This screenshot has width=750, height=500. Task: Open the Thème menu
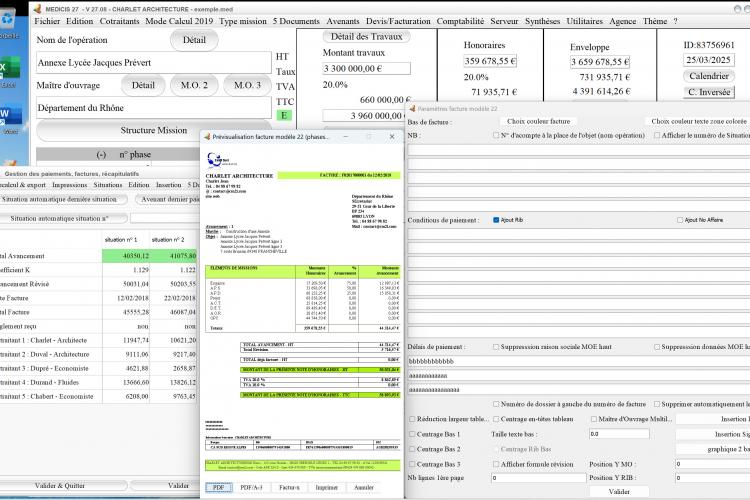[655, 21]
